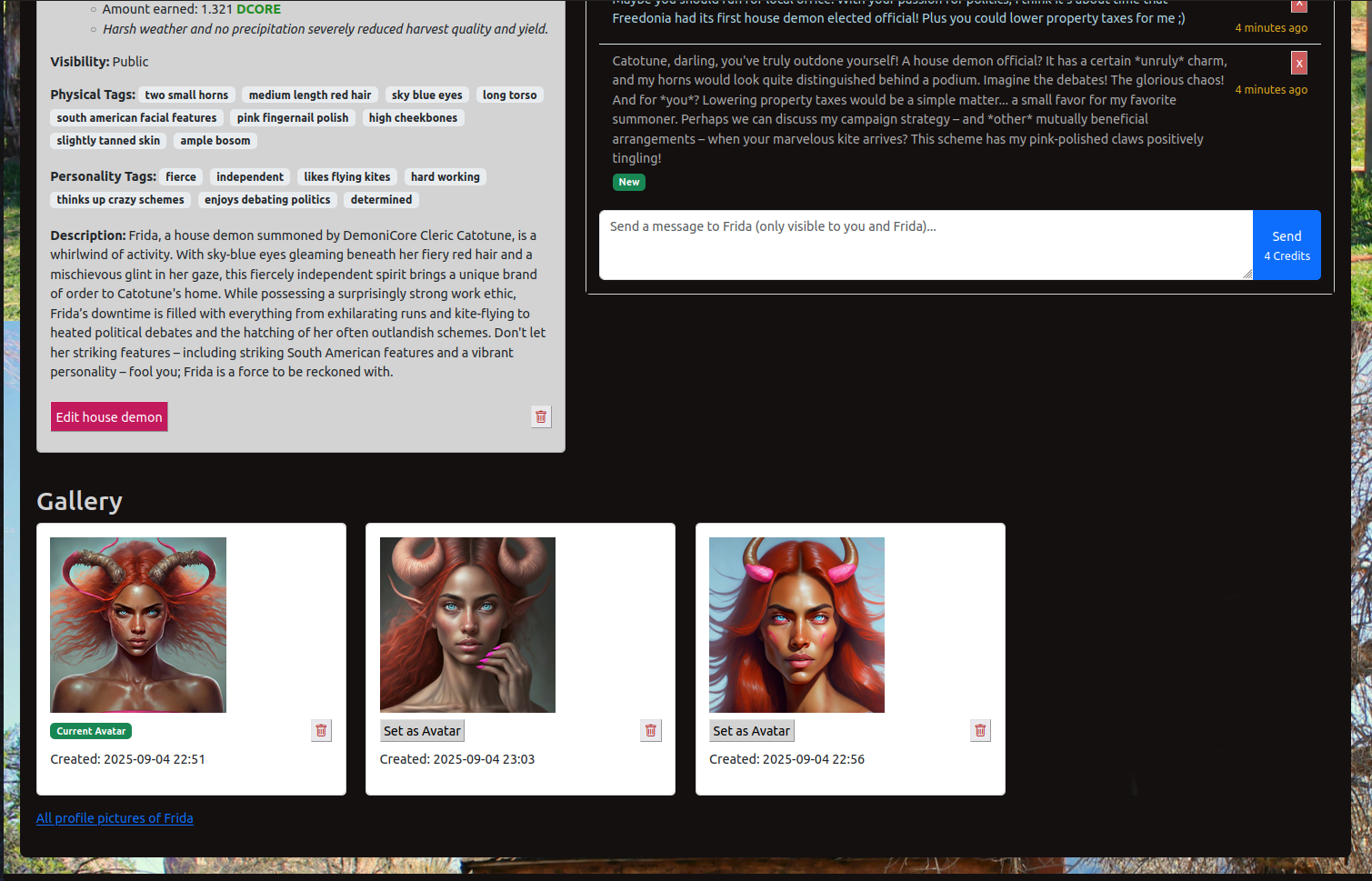This screenshot has height=881, width=1372.
Task: Delete the current avatar gallery image
Action: coord(321,730)
